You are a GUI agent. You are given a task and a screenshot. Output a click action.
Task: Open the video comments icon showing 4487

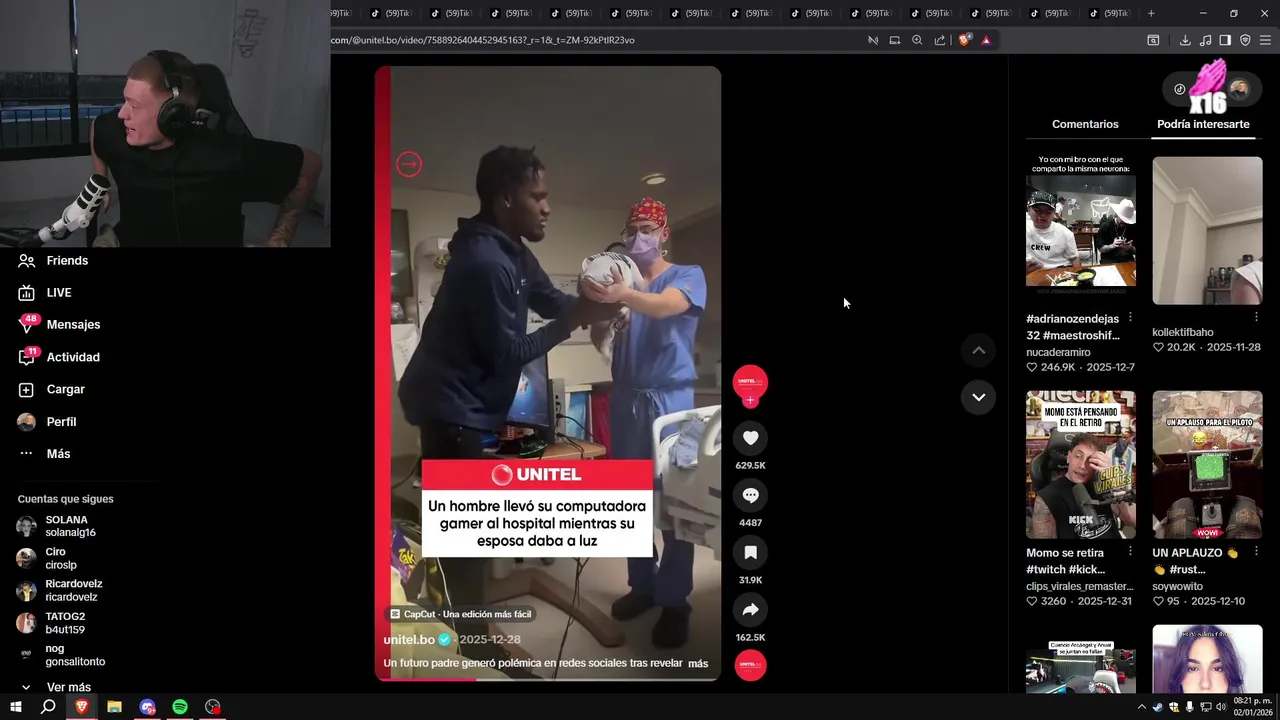(x=750, y=495)
